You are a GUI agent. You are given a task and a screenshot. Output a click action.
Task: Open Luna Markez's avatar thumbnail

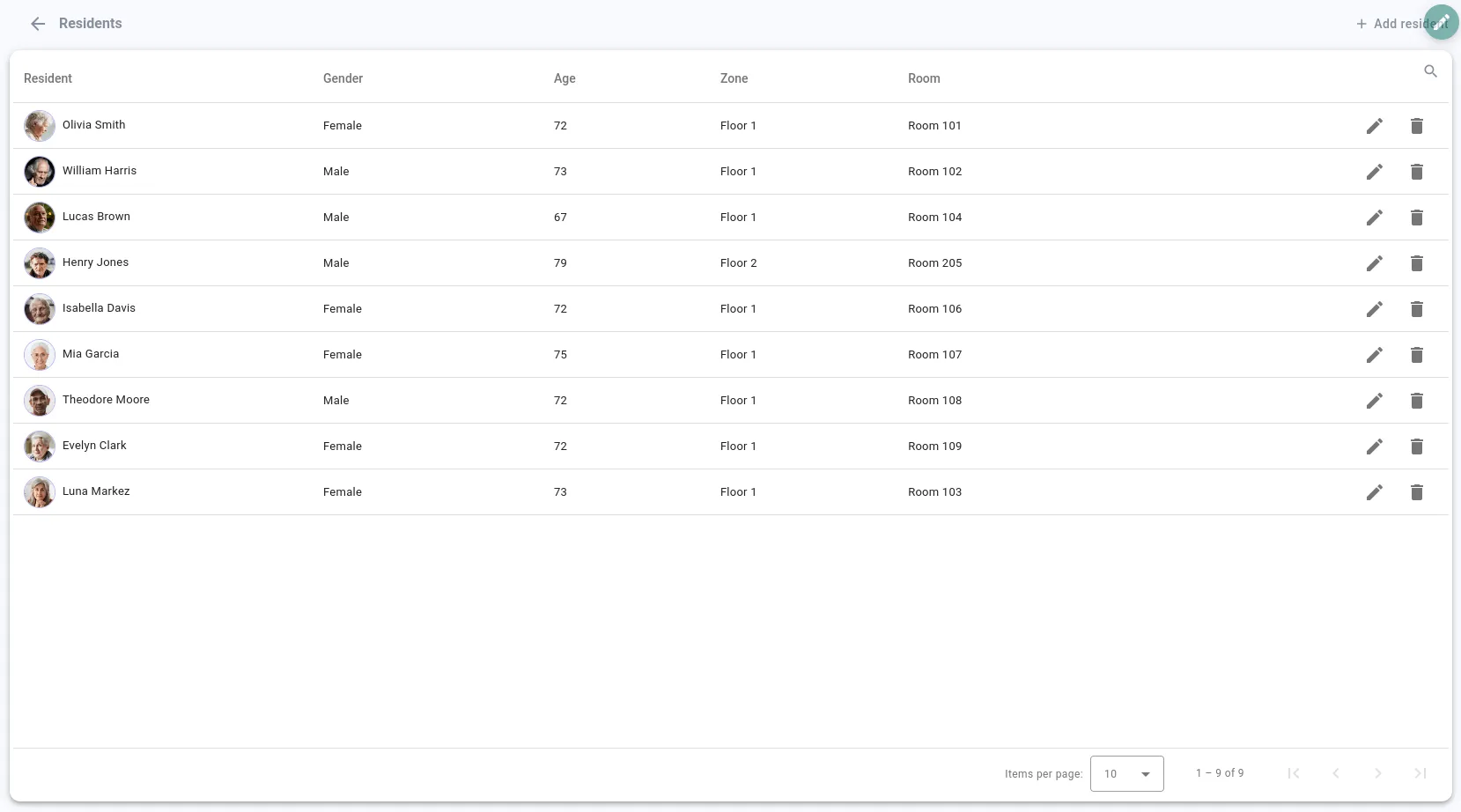pyautogui.click(x=40, y=492)
